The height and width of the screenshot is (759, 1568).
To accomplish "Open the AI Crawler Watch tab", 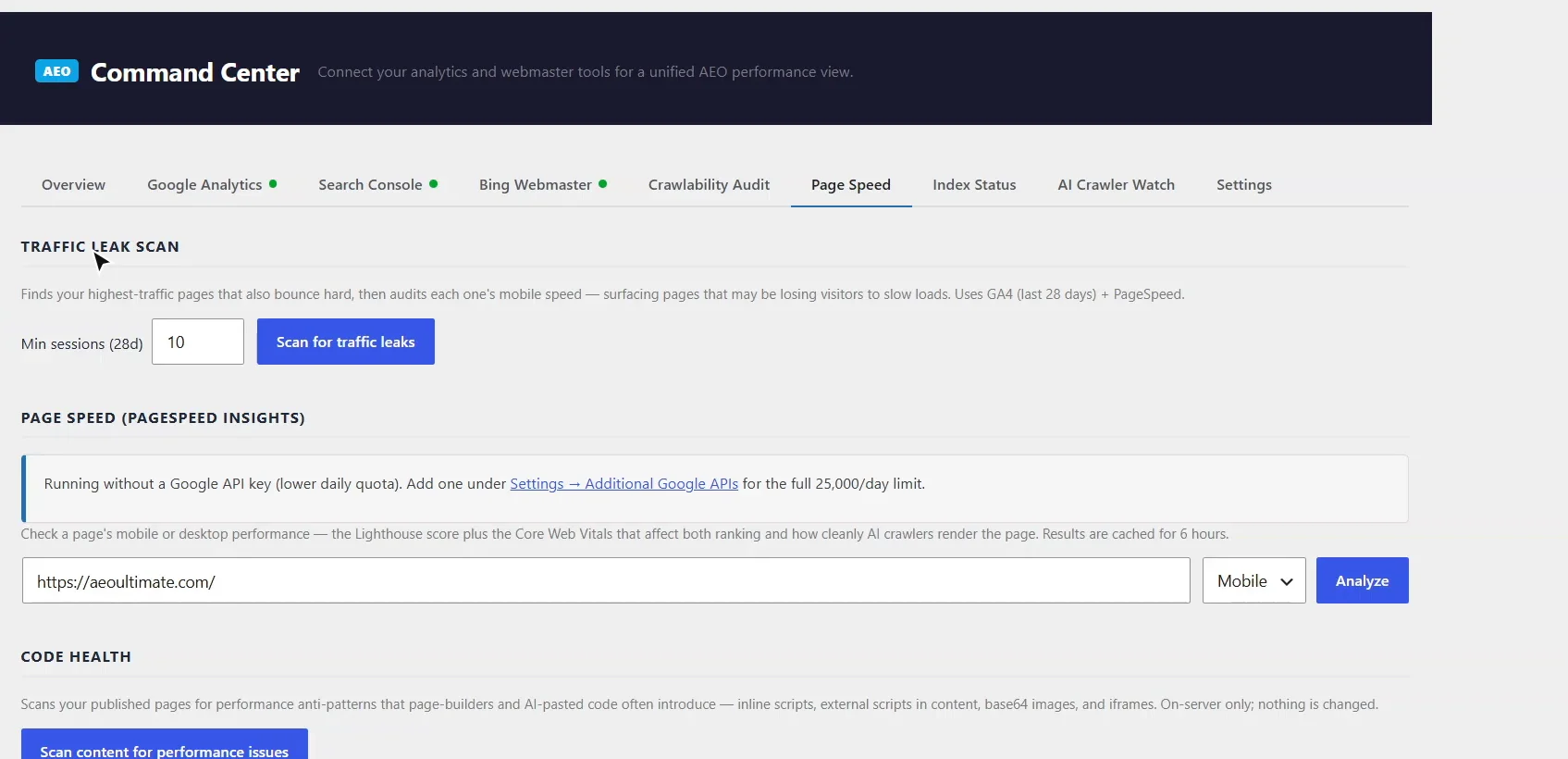I will point(1116,184).
